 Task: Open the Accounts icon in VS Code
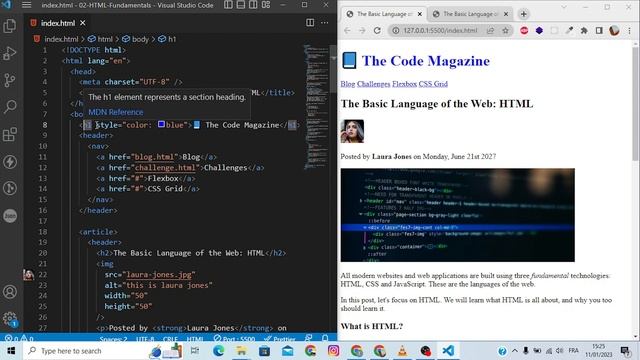[x=10, y=291]
